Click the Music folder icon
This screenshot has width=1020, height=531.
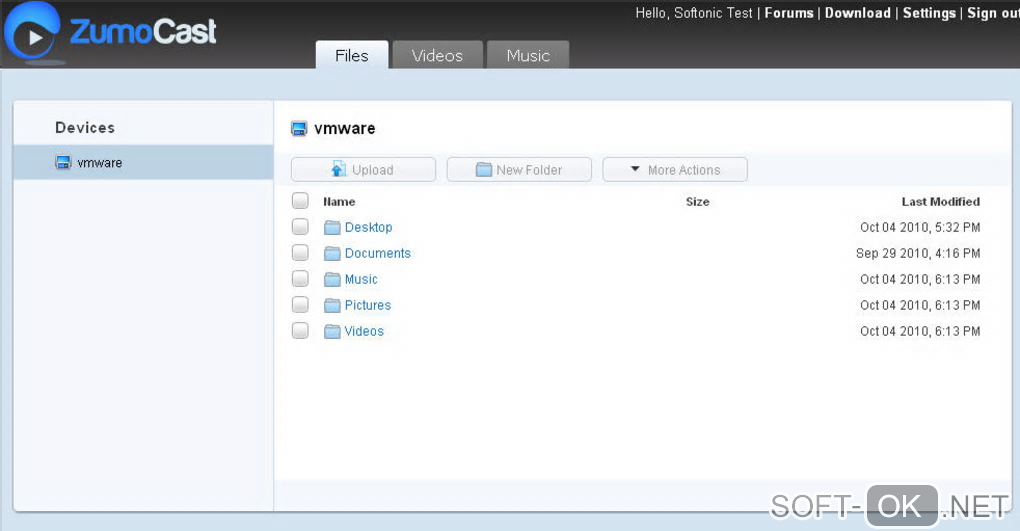(332, 279)
